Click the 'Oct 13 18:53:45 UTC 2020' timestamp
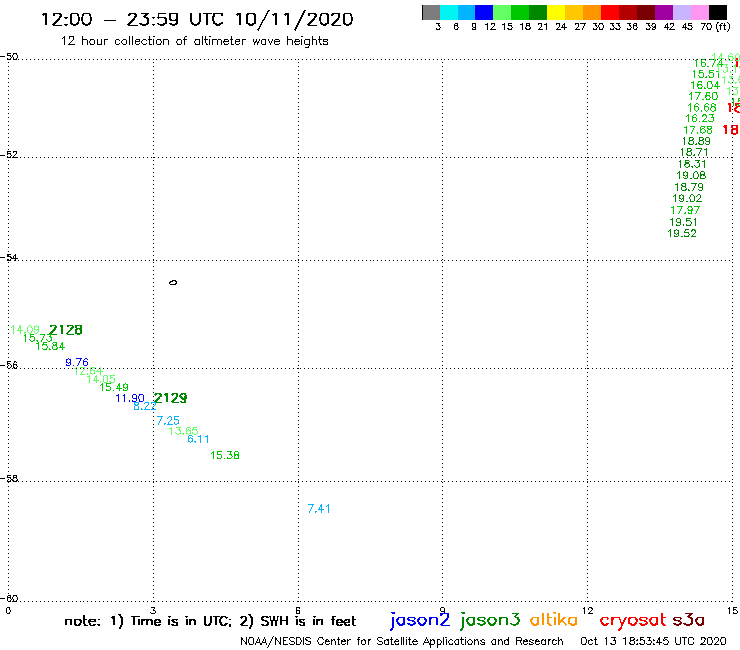The width and height of the screenshot is (740, 650). [653, 641]
